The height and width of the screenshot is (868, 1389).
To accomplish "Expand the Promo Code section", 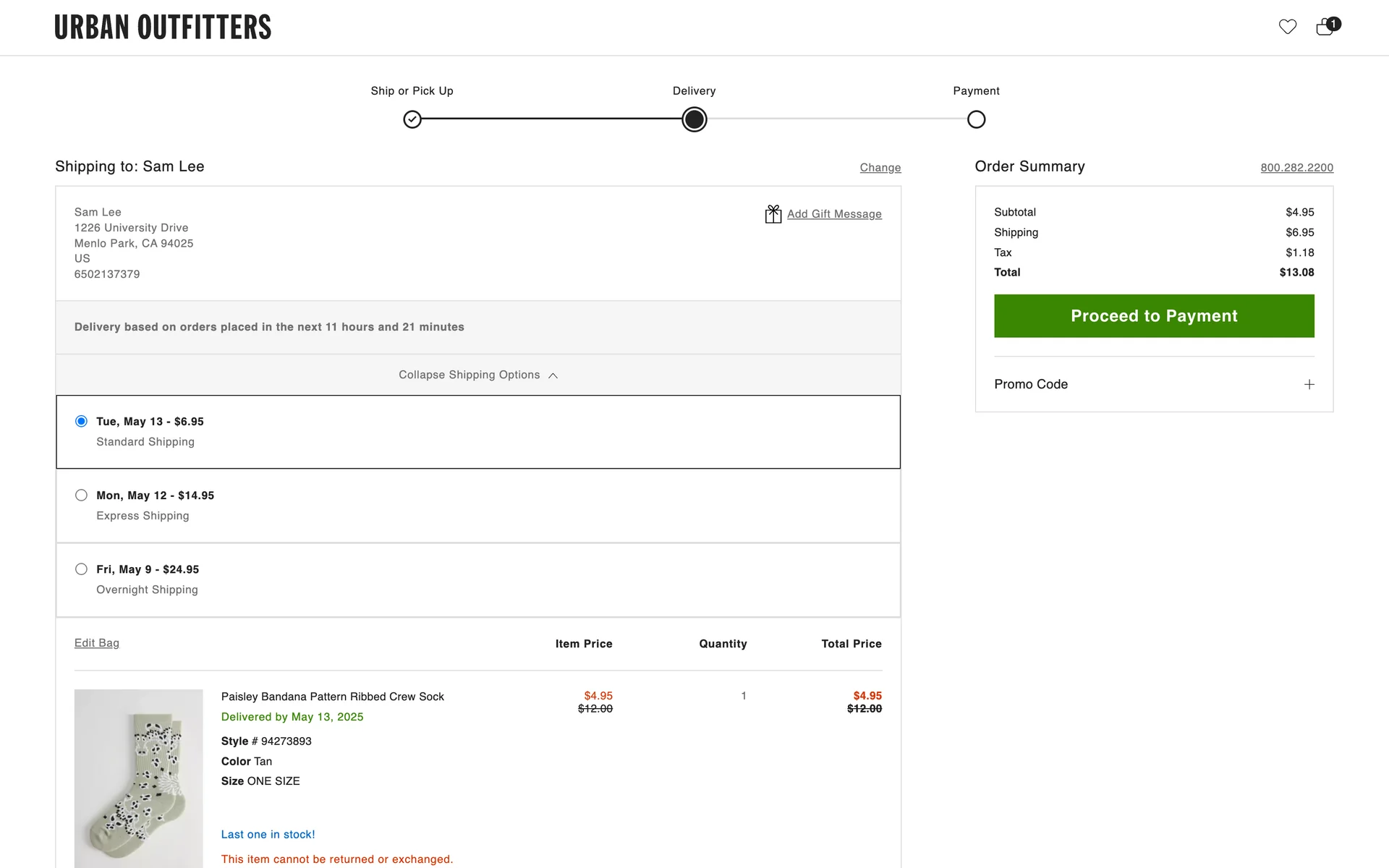I will point(1031,384).
